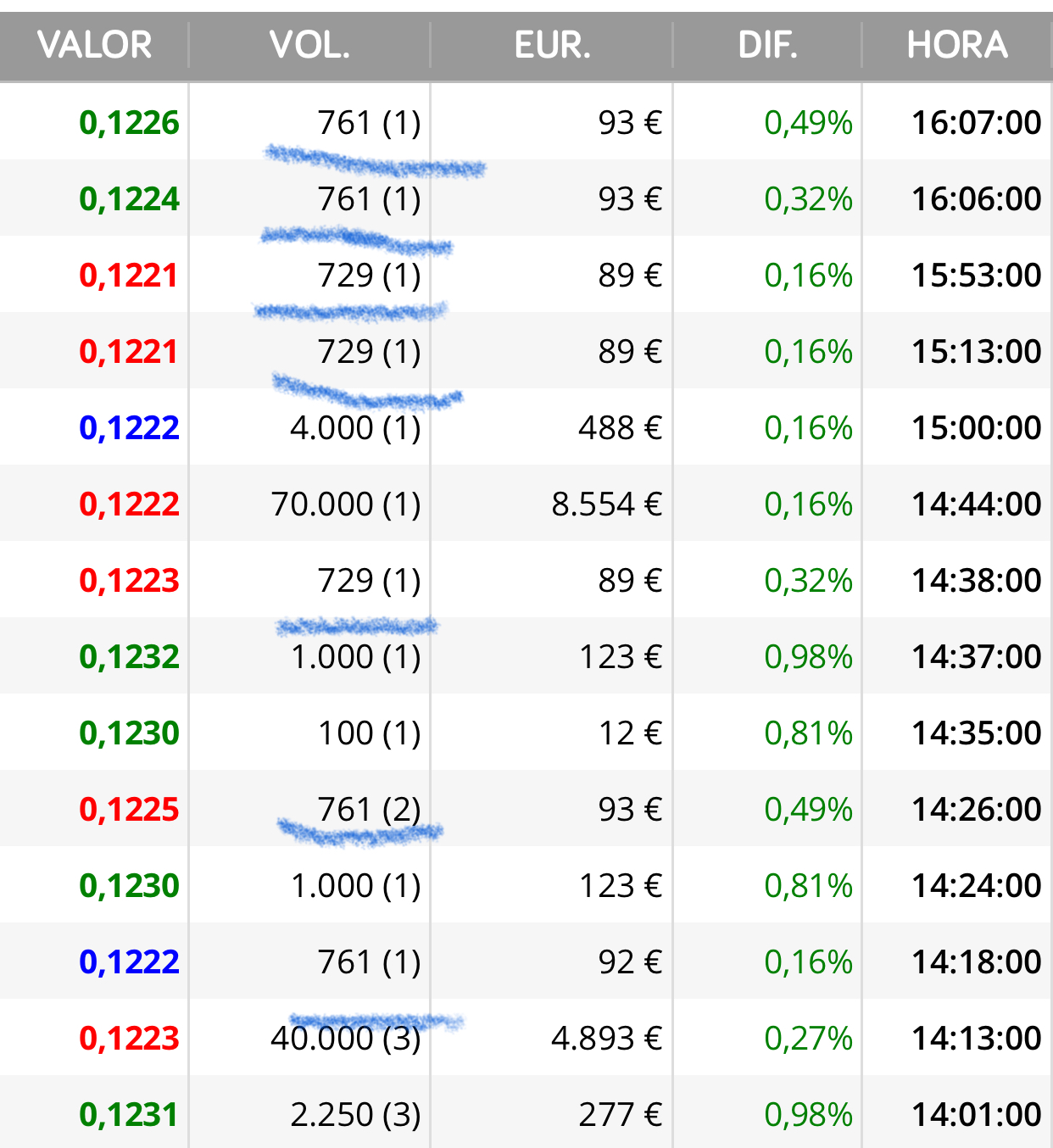
Task: Select the row with time 15:53:00
Action: tap(526, 275)
